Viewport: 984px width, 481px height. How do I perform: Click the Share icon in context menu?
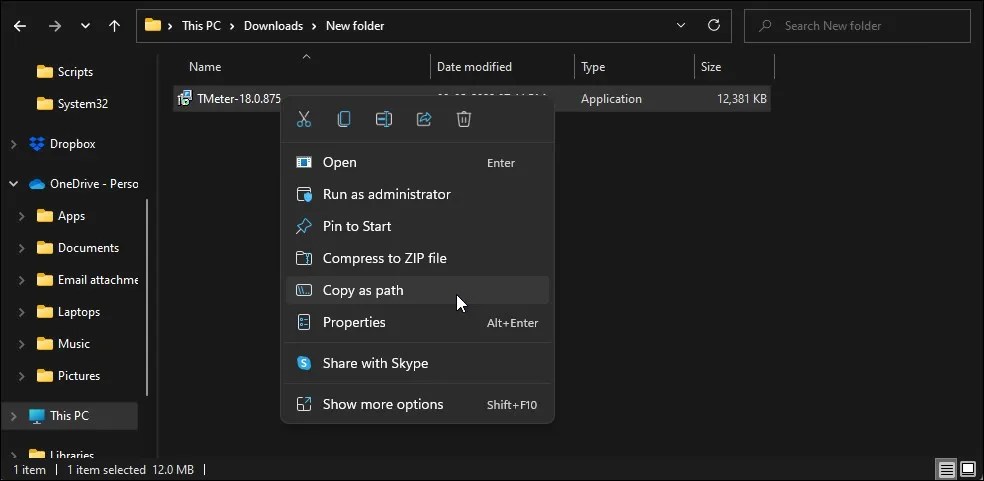pyautogui.click(x=424, y=119)
